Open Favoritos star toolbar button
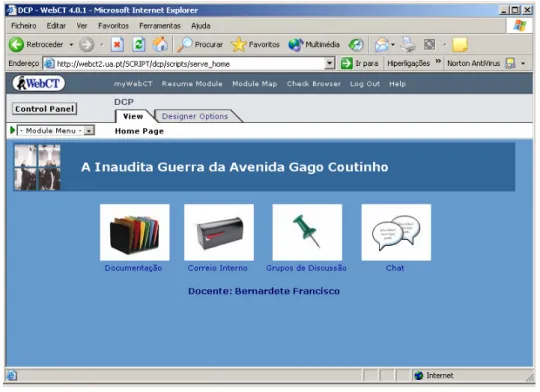 [255, 45]
